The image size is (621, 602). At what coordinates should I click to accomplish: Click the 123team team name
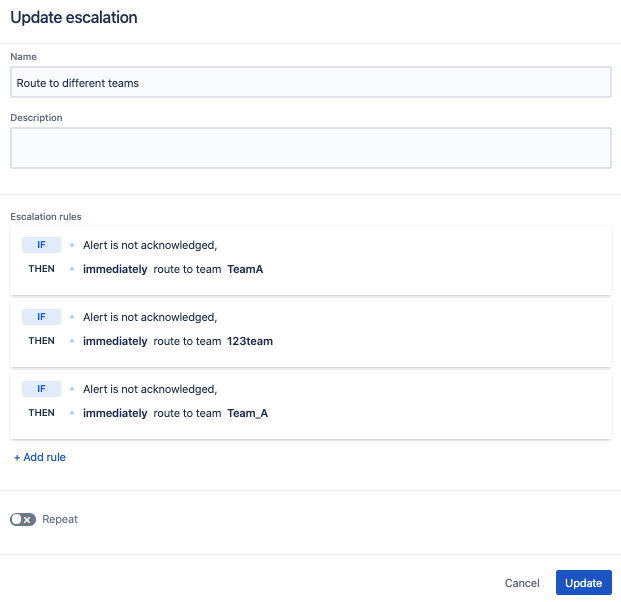point(250,341)
